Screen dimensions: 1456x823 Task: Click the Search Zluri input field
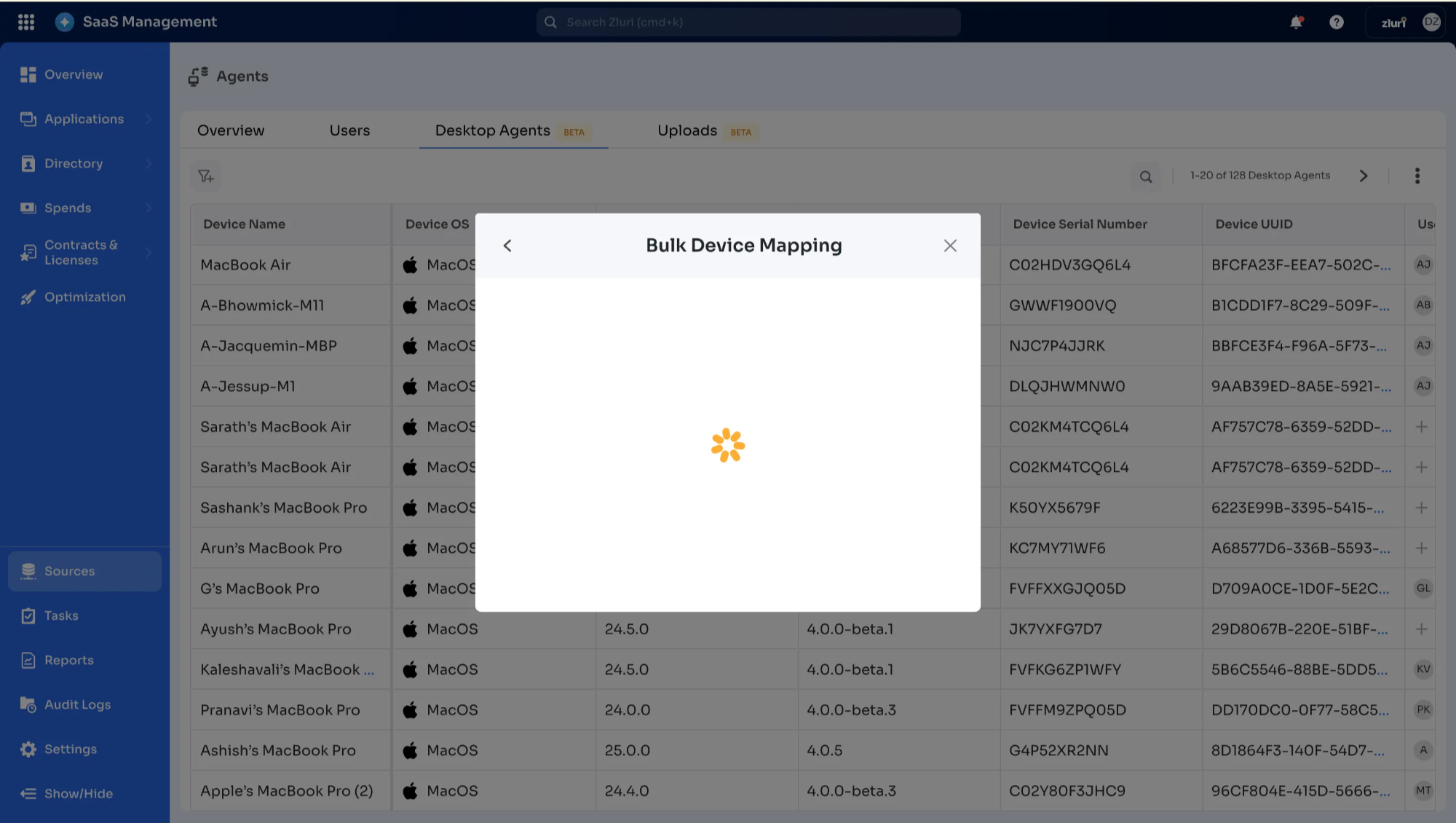[750, 22]
